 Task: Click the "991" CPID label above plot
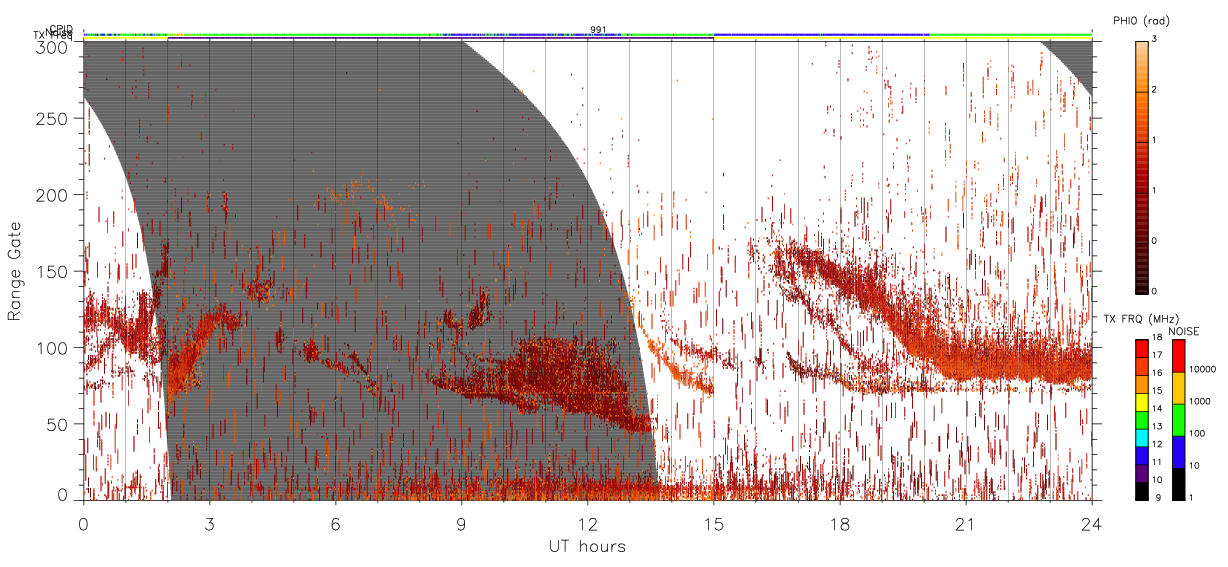[598, 29]
